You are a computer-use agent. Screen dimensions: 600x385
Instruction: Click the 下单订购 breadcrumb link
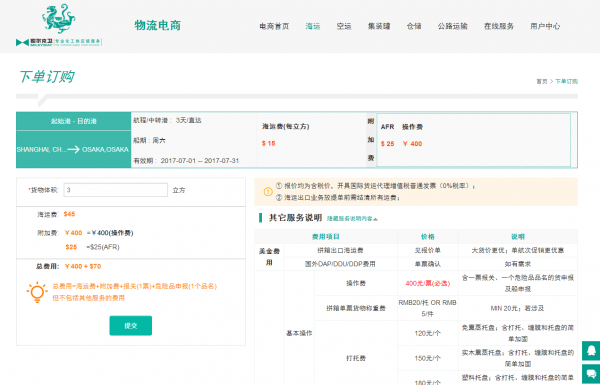[x=566, y=82]
